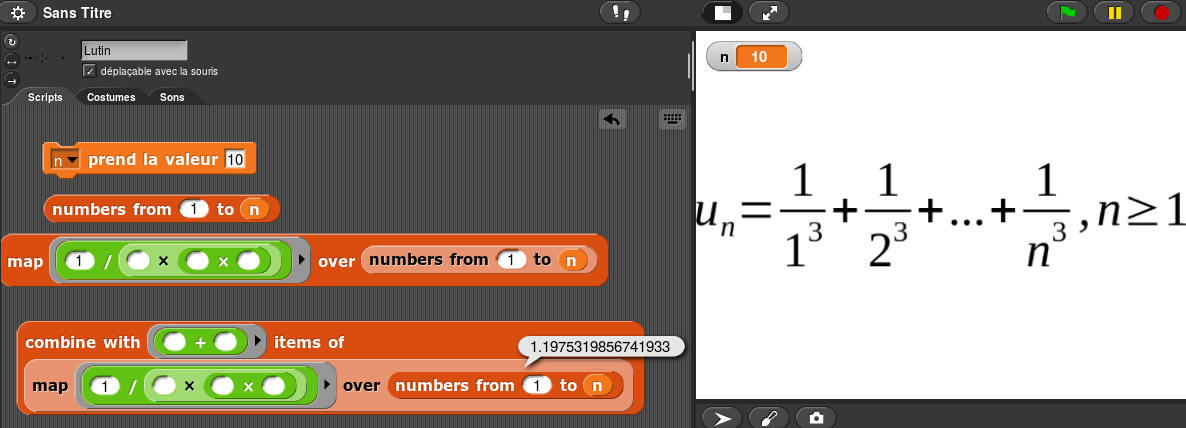Stop all scripts with red button

[1162, 13]
